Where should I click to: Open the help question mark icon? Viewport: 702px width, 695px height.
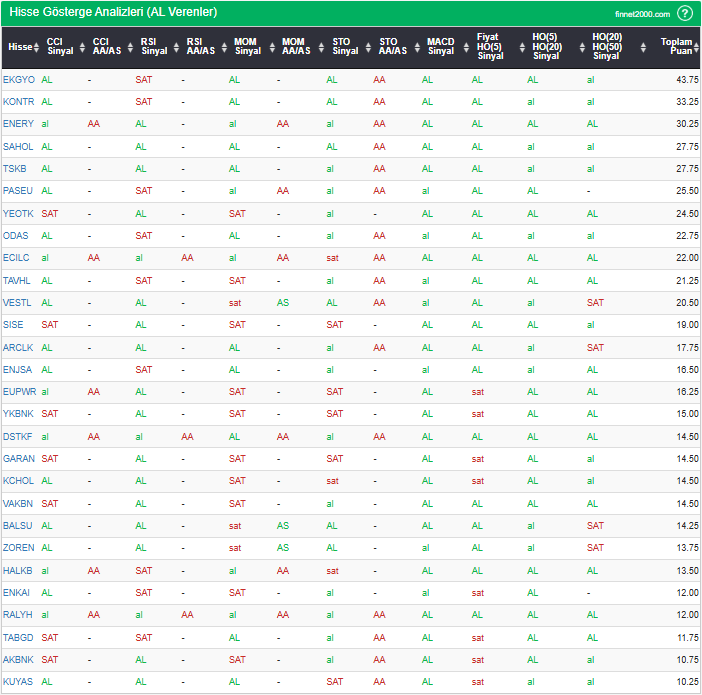tap(684, 13)
